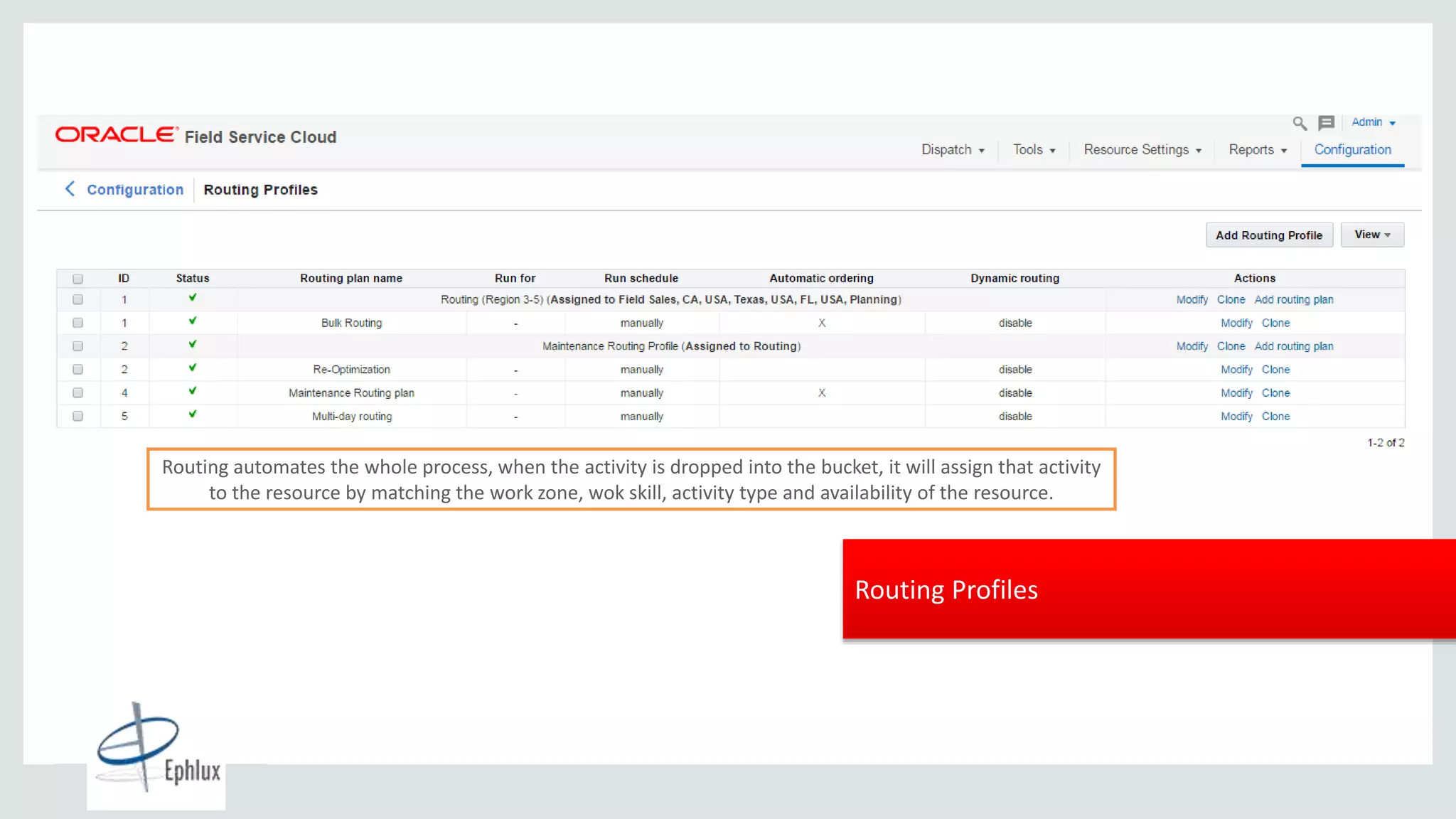Toggle the select-all checkbox in table header

coord(77,279)
